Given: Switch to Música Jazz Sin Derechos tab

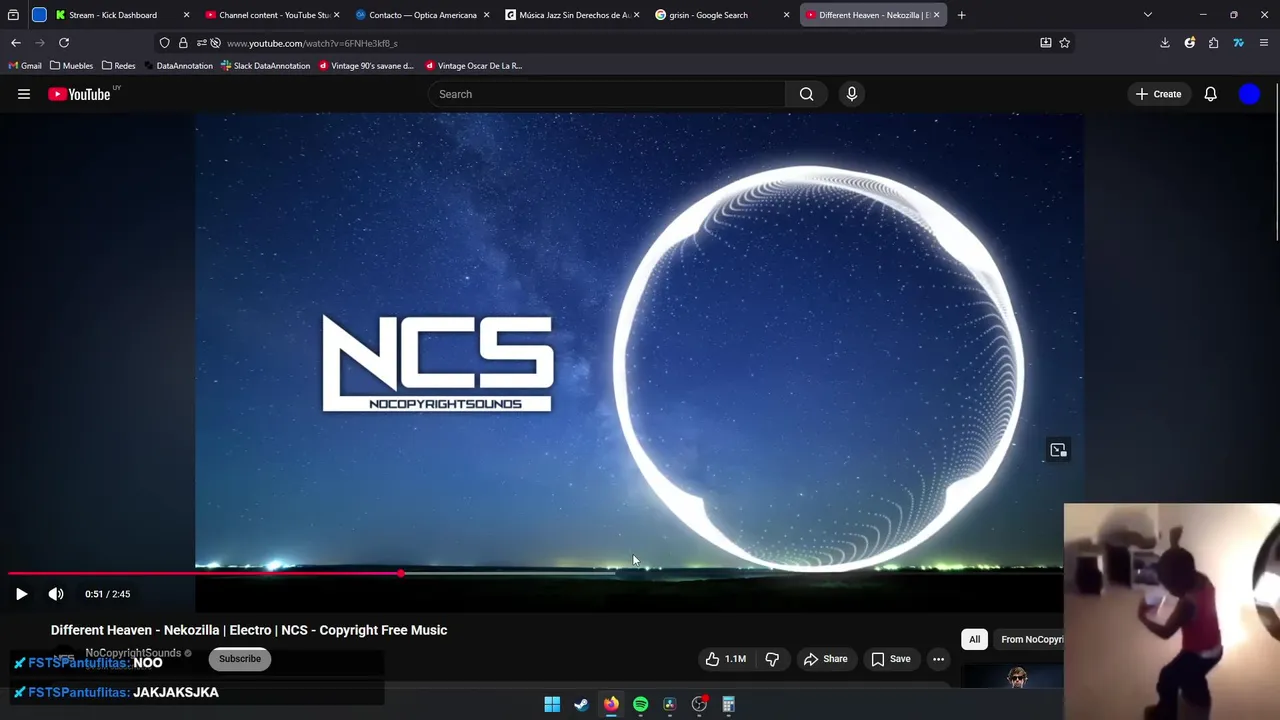Looking at the screenshot, I should [x=572, y=15].
